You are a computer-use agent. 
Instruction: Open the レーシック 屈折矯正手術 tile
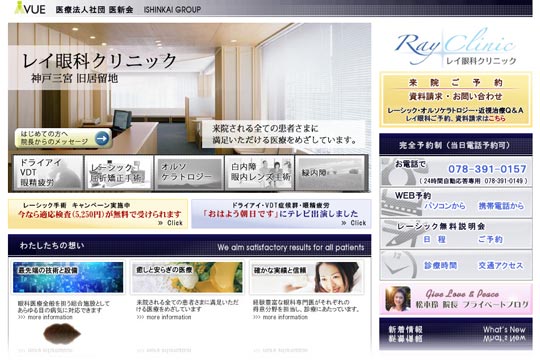tap(119, 172)
